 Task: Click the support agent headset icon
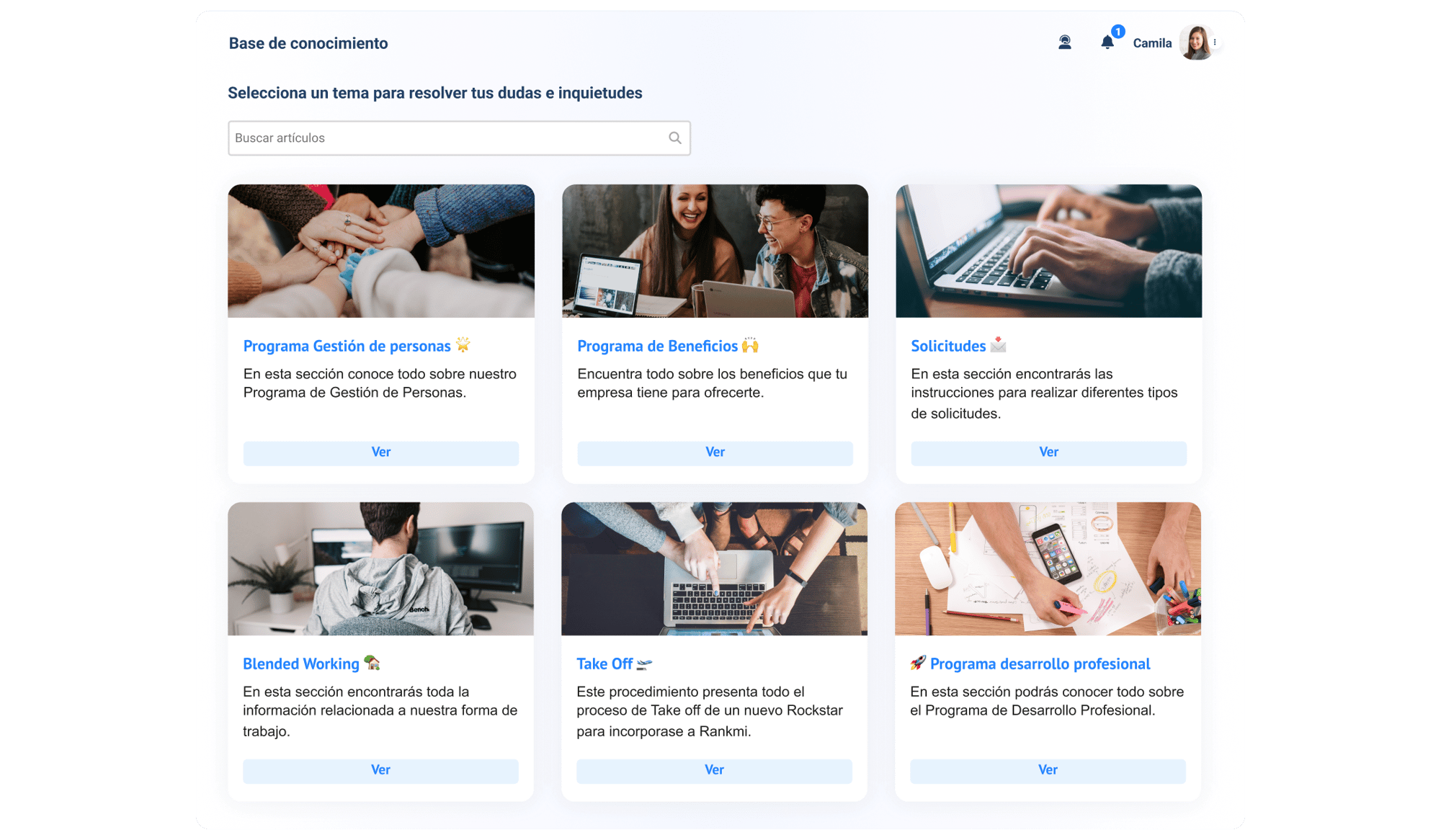1064,43
